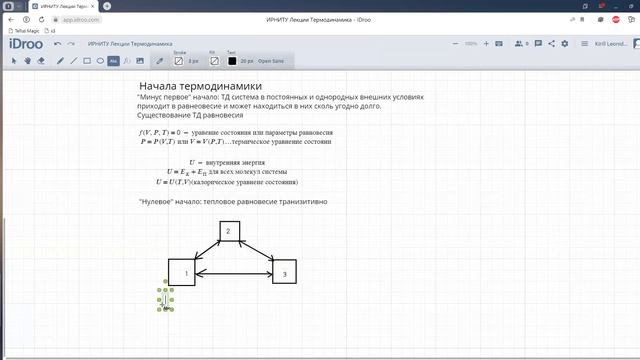Open the Open Sans font dropdown
This screenshot has width=640, height=360.
click(271, 61)
